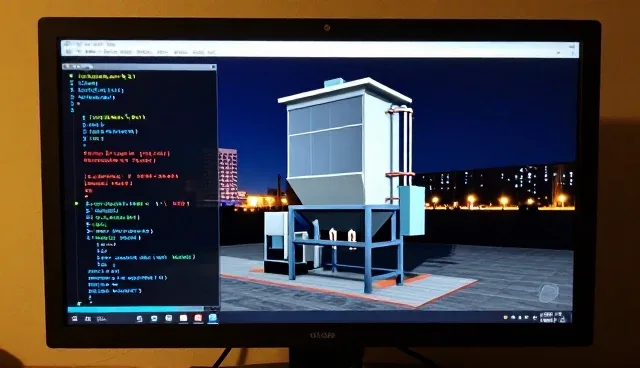This screenshot has height=368, width=640.
Task: Click the orientation gizmo in the 3D viewport
Action: [548, 293]
